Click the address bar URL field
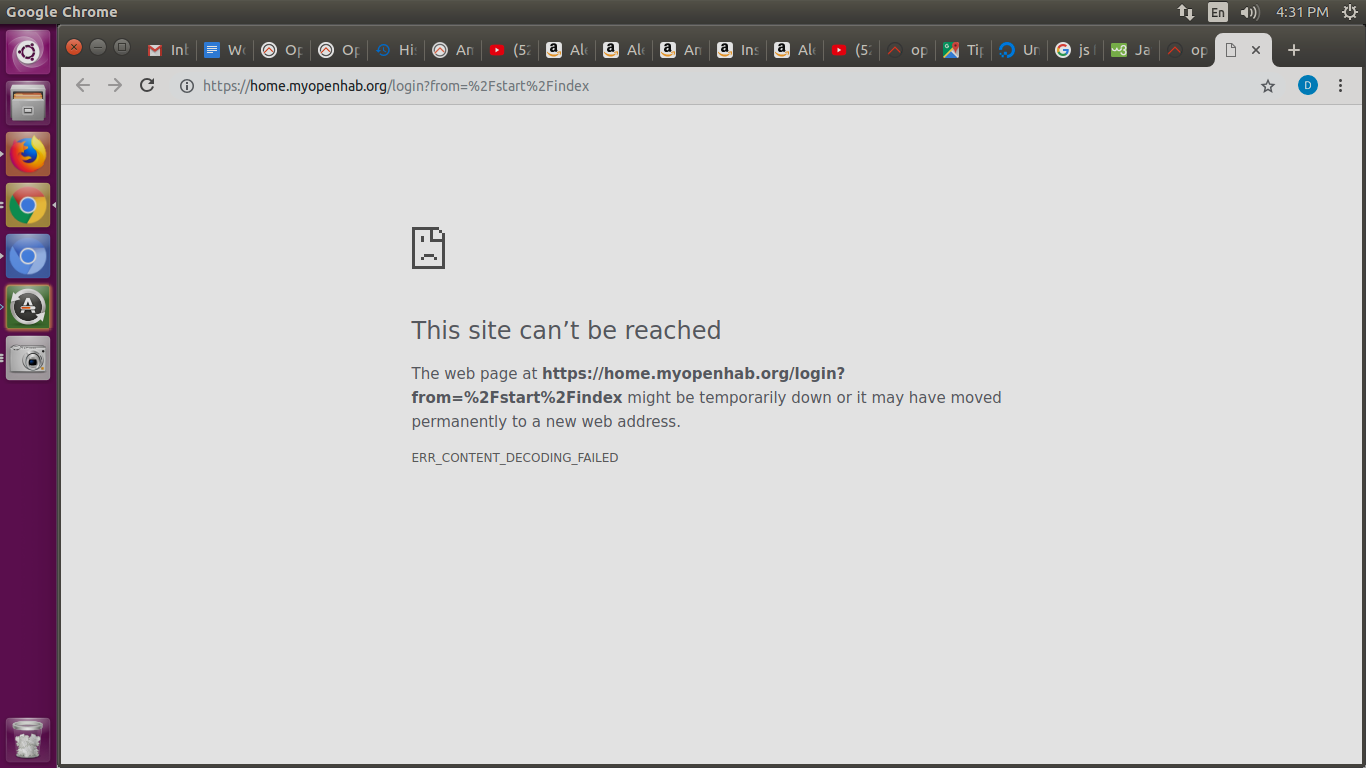1366x768 pixels. [715, 86]
